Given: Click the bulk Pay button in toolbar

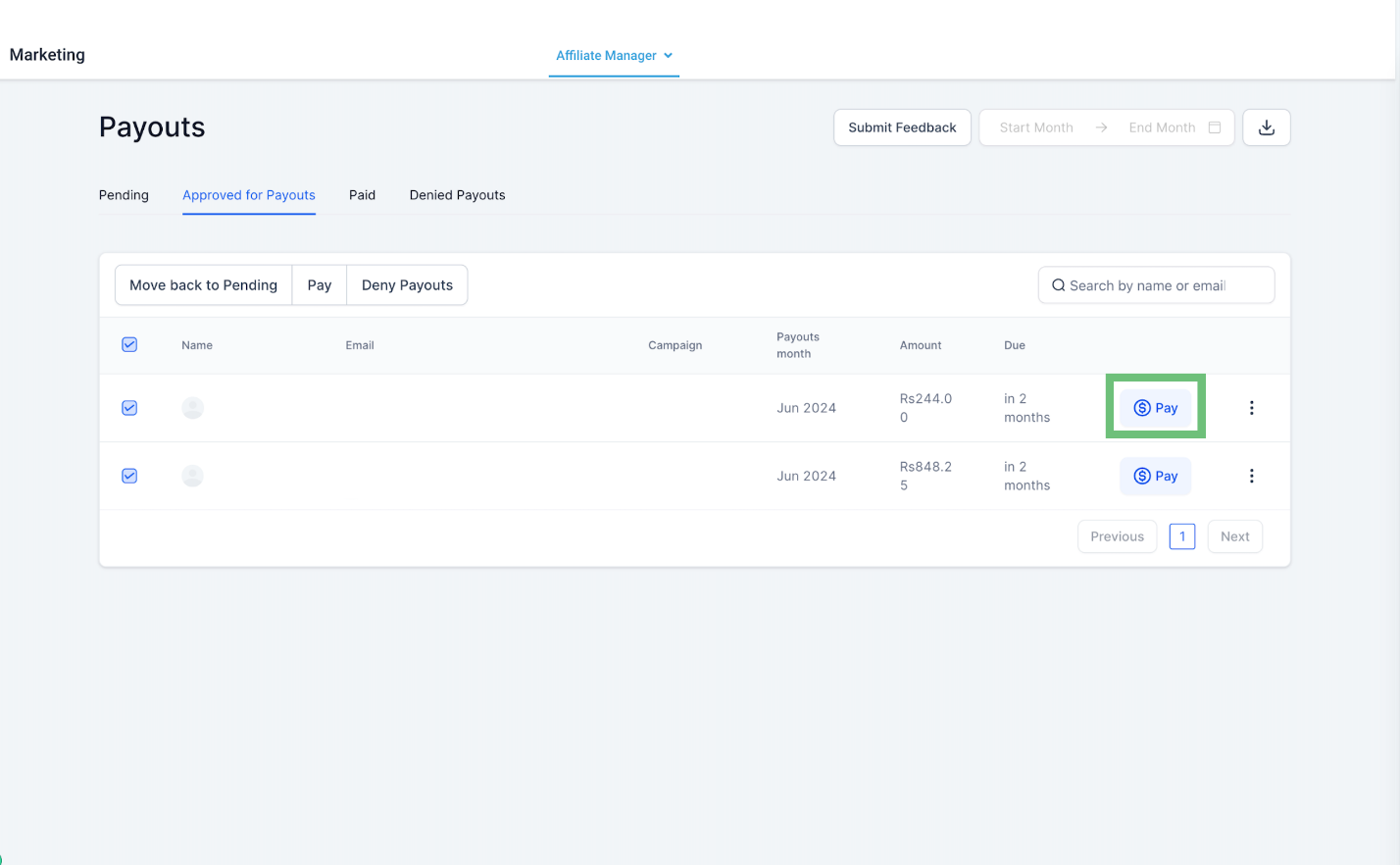Looking at the screenshot, I should pos(320,285).
